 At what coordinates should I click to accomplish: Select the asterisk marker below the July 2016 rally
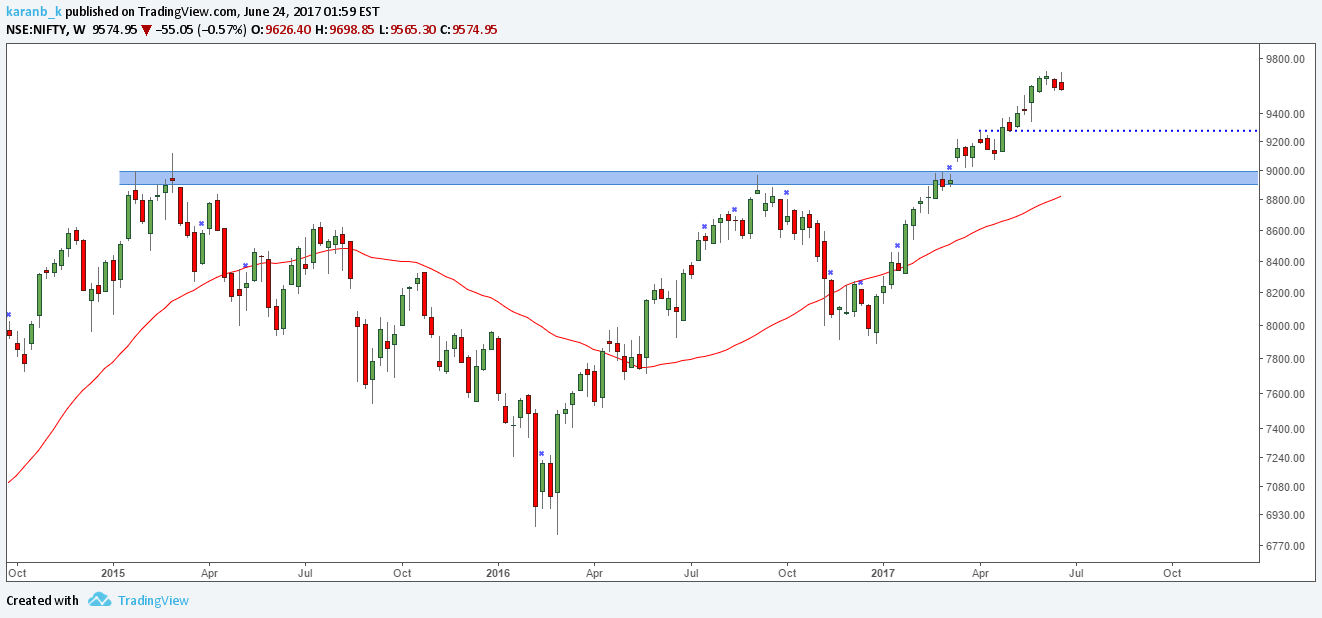point(705,226)
